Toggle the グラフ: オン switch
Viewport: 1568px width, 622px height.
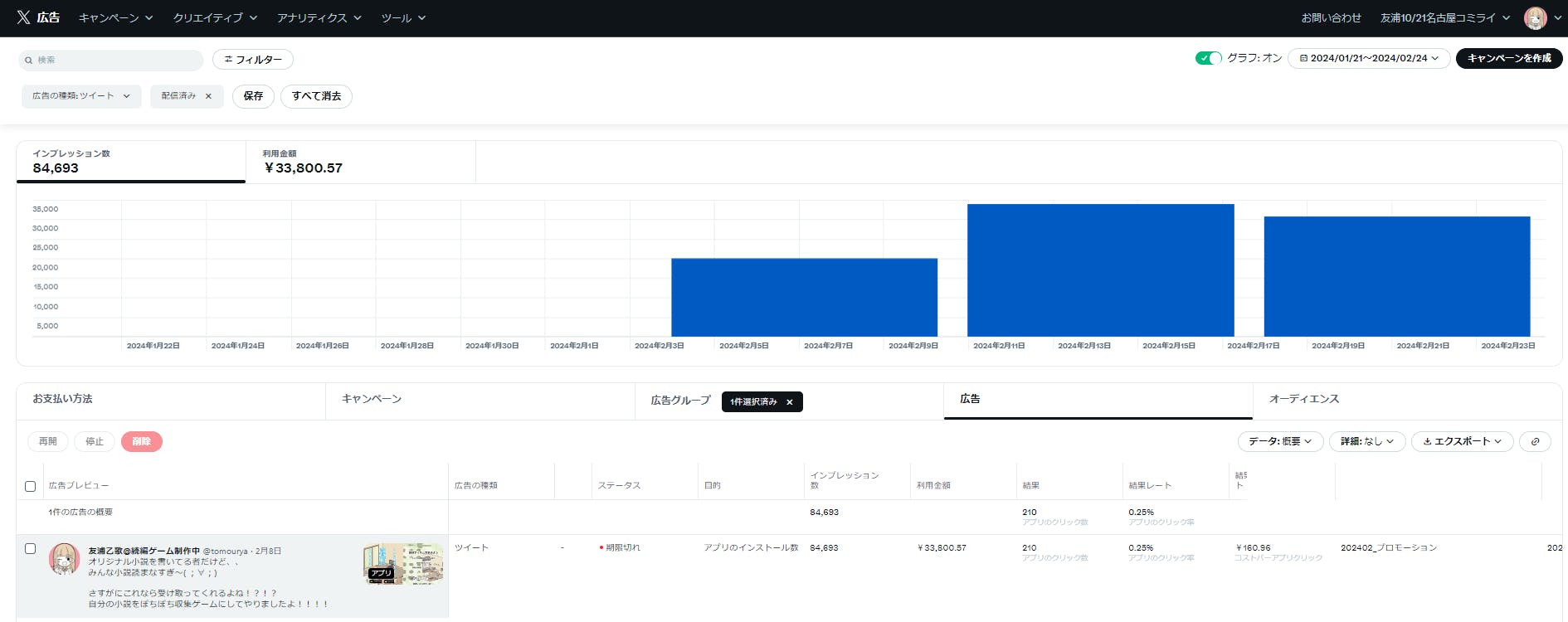coord(1208,58)
